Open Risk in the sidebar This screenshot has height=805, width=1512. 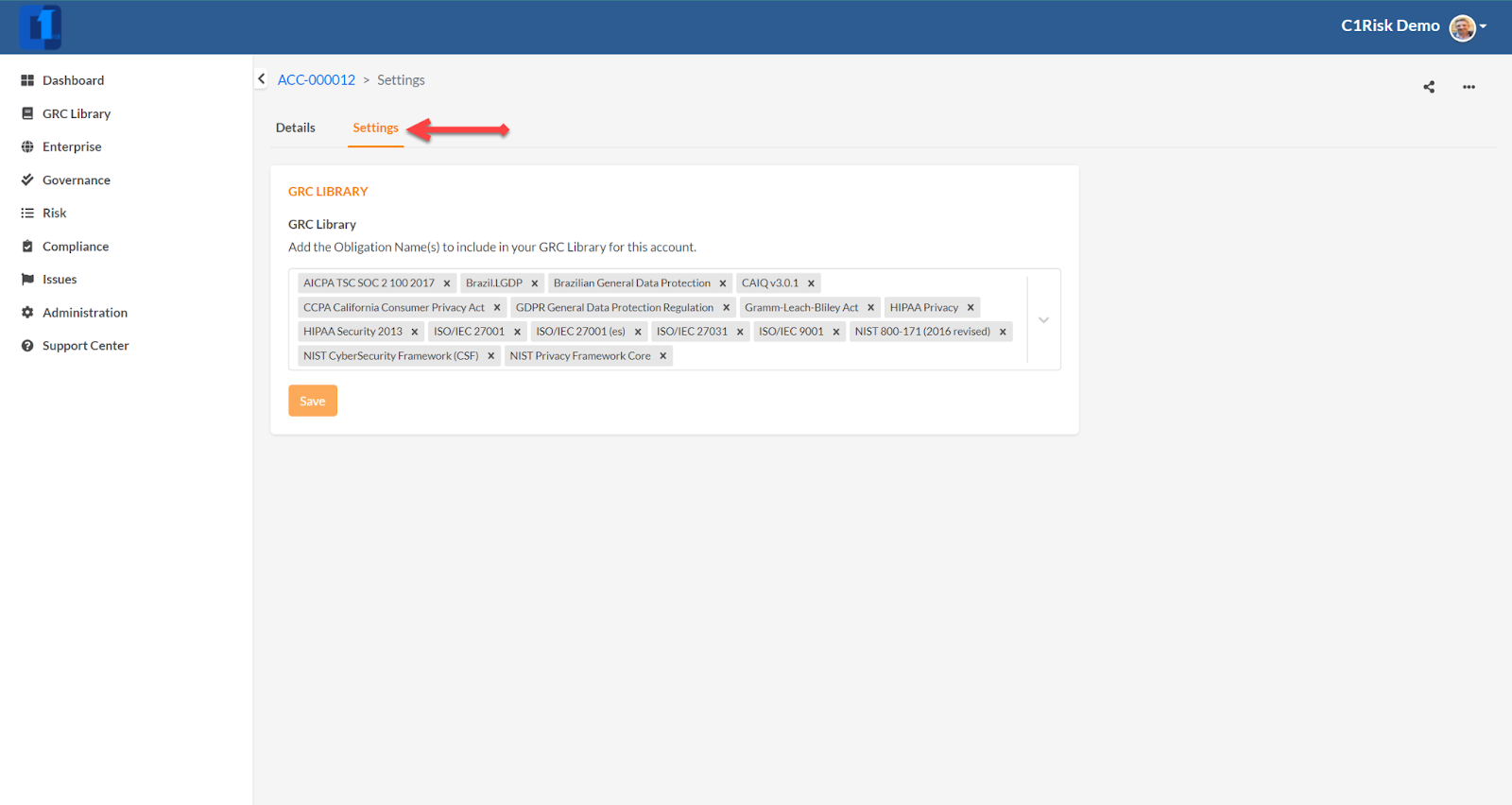[x=55, y=213]
